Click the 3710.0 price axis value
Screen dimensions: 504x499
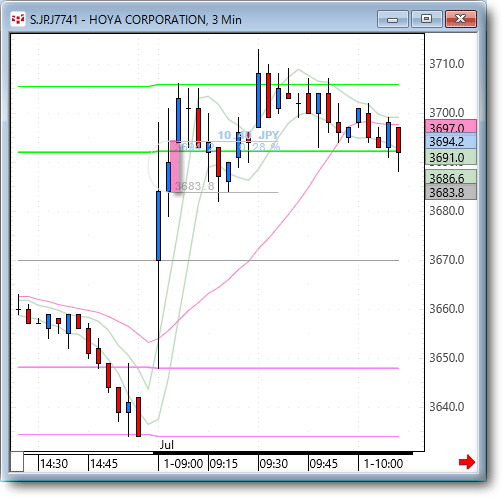[446, 64]
